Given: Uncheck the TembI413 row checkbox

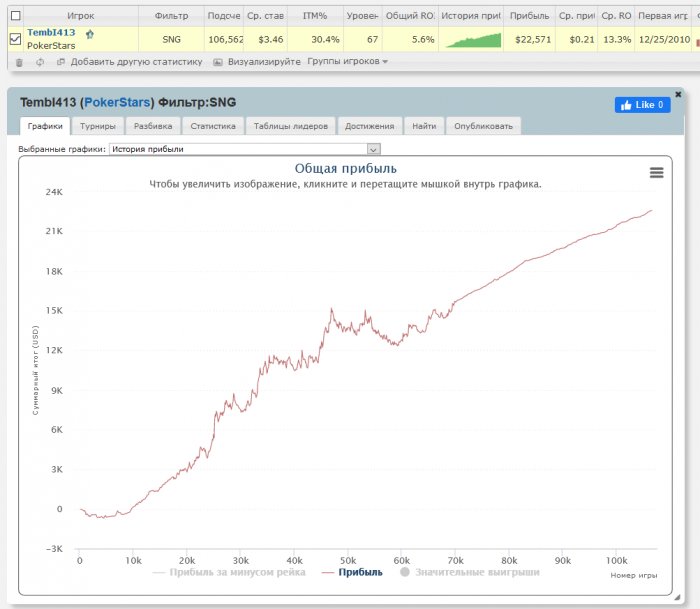Looking at the screenshot, I should [15, 39].
